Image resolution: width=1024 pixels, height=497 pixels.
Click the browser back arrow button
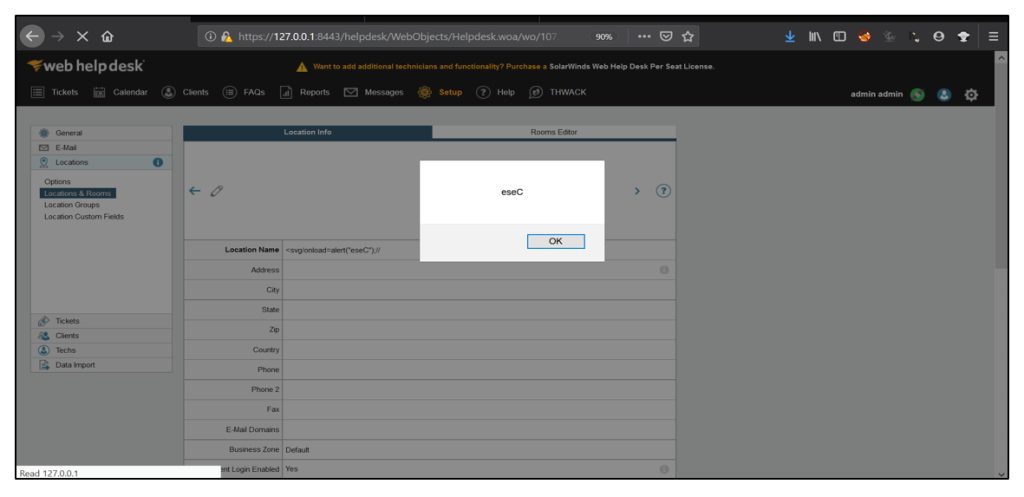[32, 37]
